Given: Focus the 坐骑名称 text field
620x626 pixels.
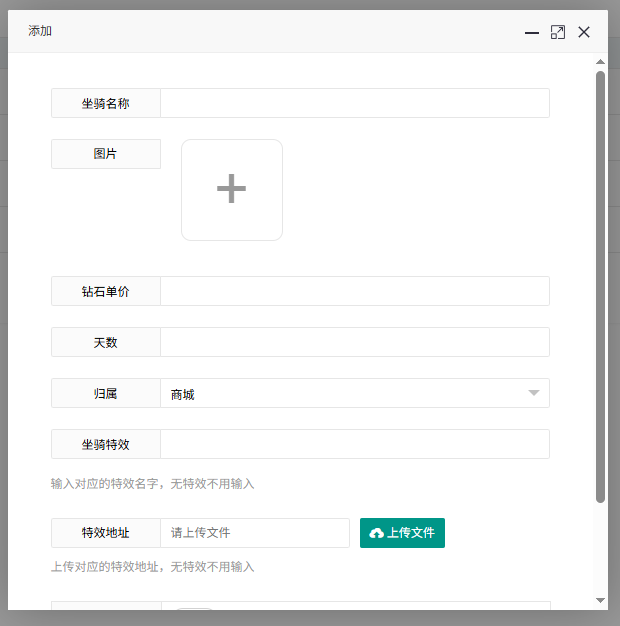Looking at the screenshot, I should (x=354, y=103).
